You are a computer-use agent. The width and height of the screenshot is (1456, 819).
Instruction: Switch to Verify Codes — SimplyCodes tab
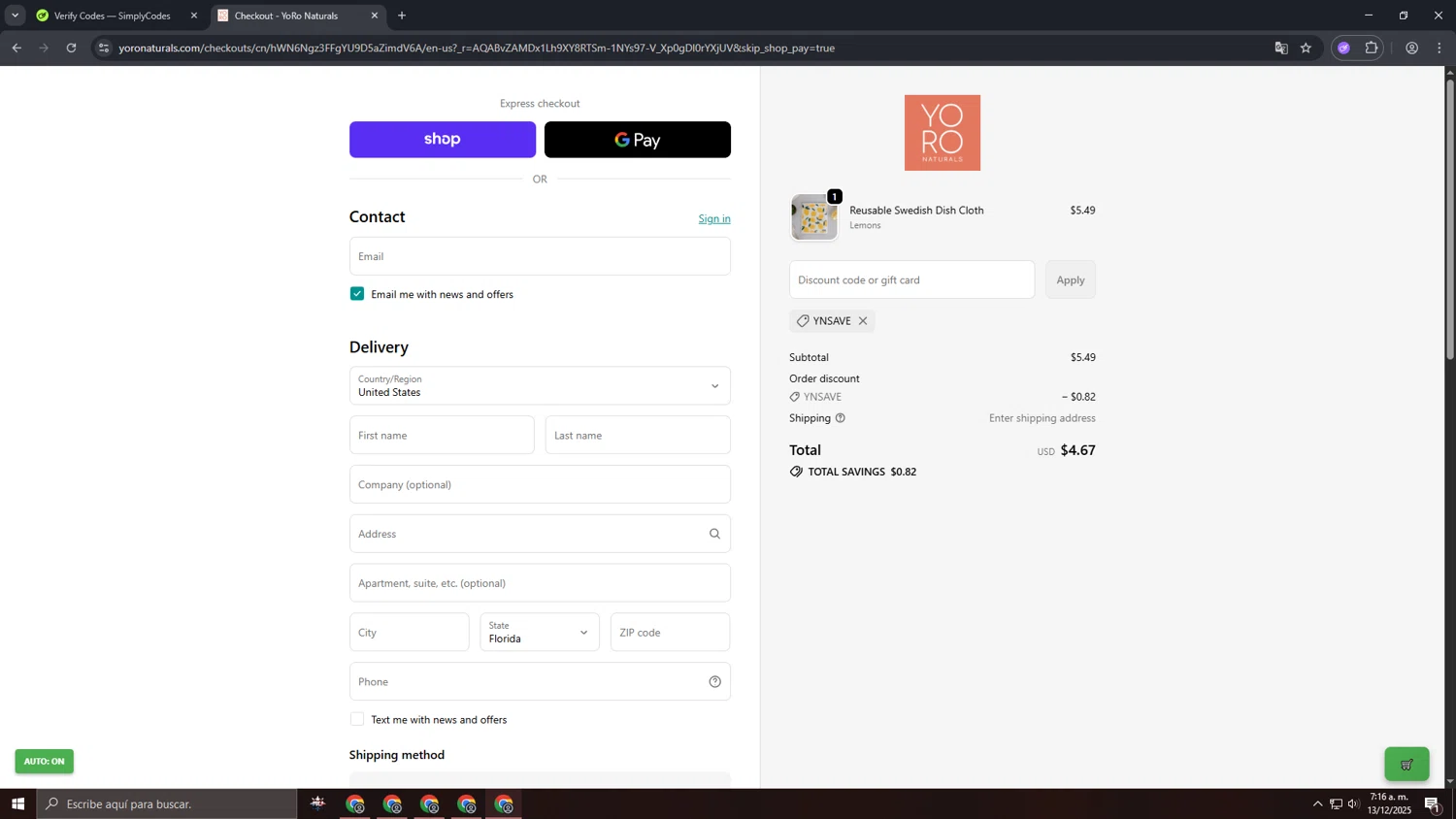(112, 16)
